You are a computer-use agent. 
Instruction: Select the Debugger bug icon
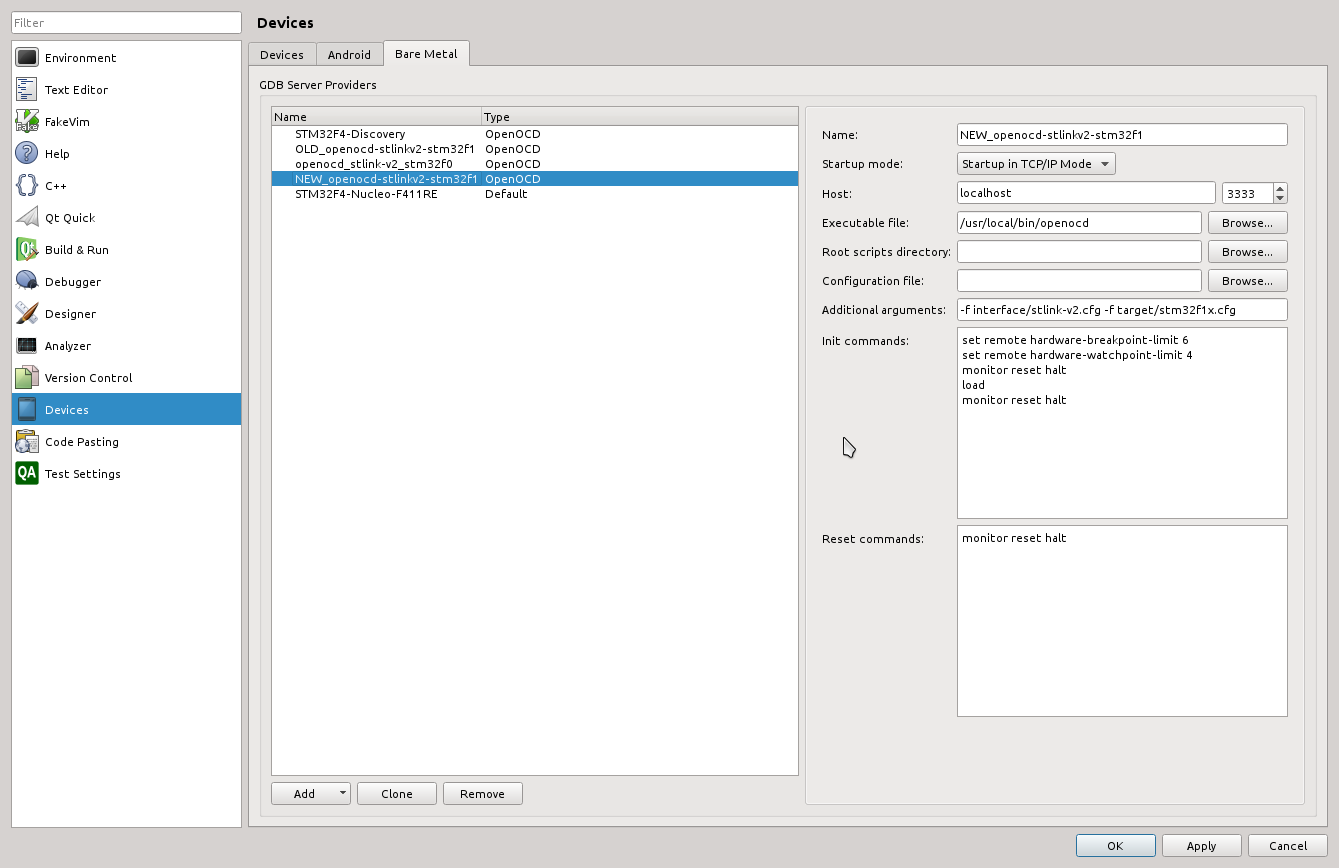click(x=27, y=282)
